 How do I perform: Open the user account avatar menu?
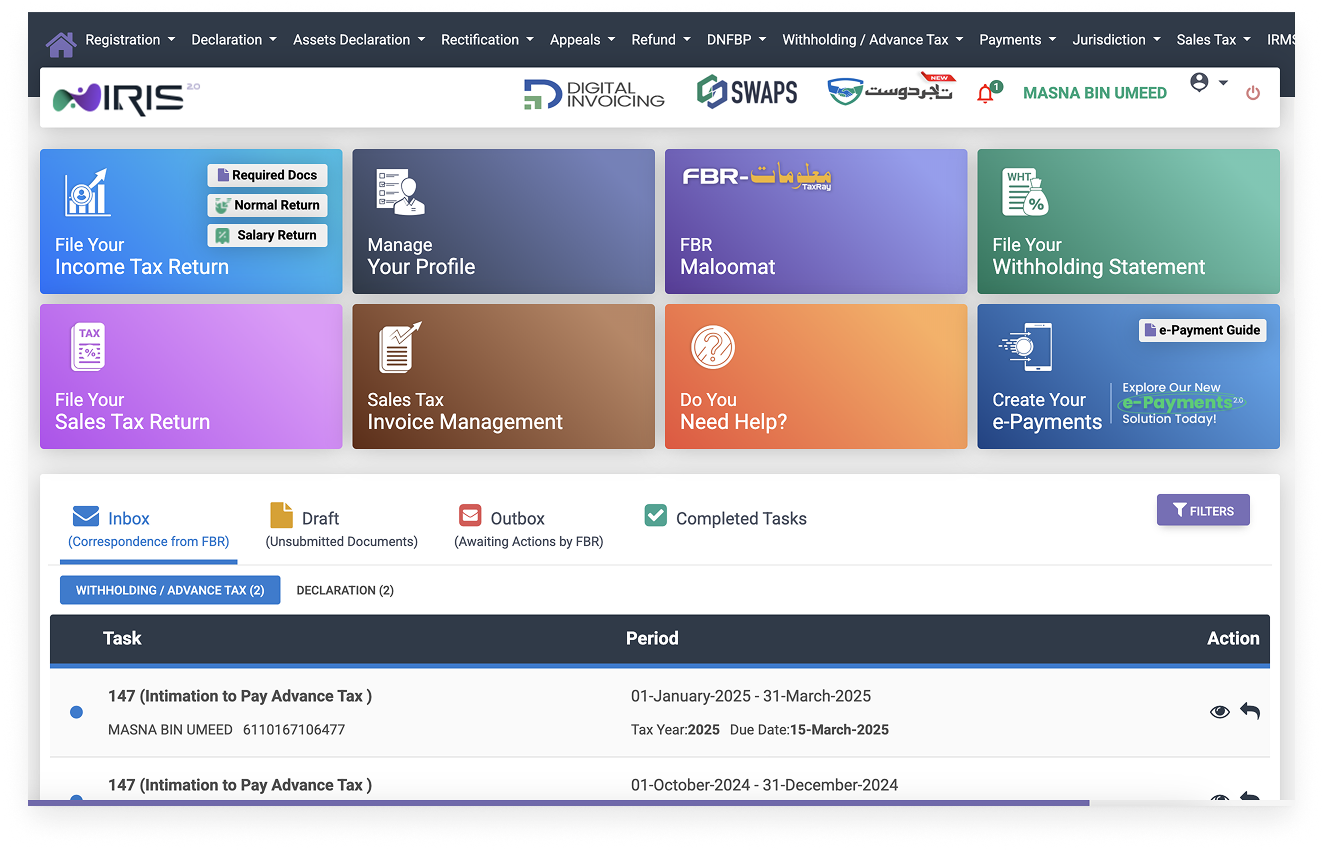coord(1208,83)
